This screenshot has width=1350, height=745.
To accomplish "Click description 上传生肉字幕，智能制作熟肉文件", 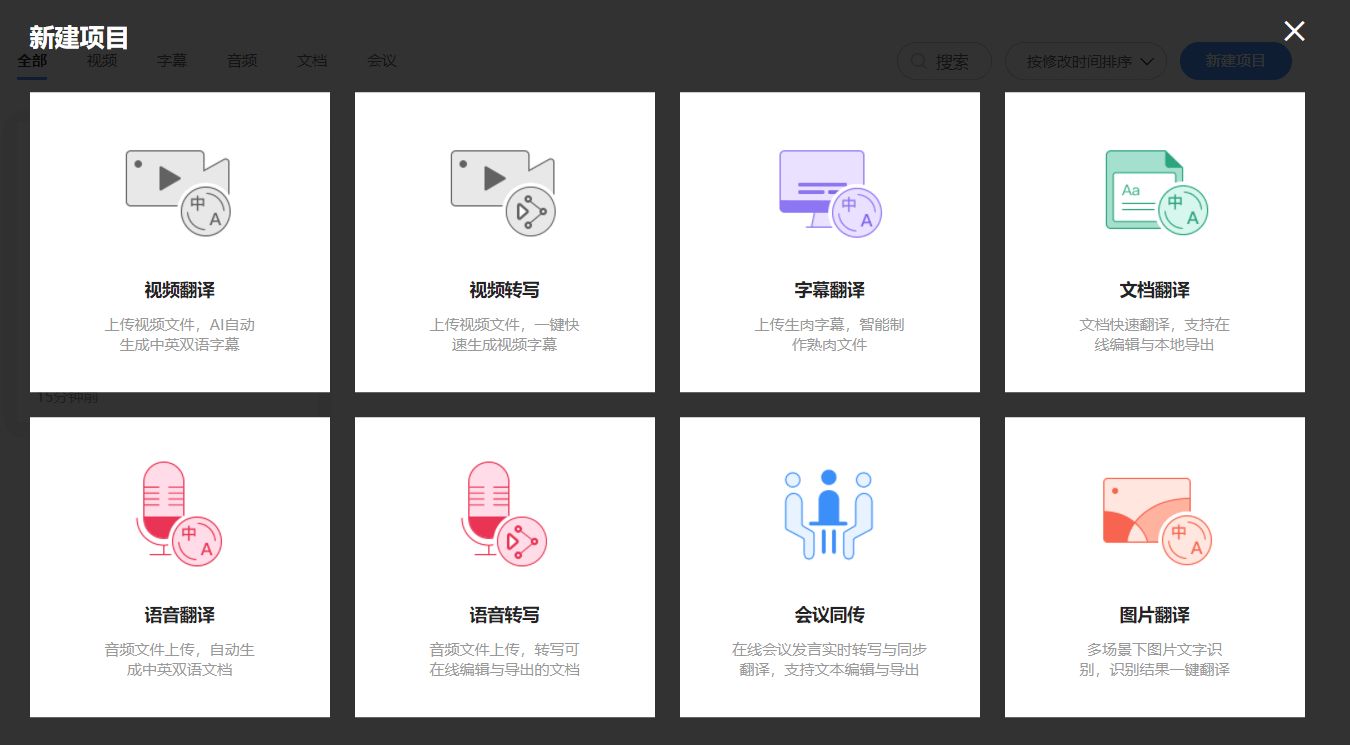I will click(x=830, y=335).
